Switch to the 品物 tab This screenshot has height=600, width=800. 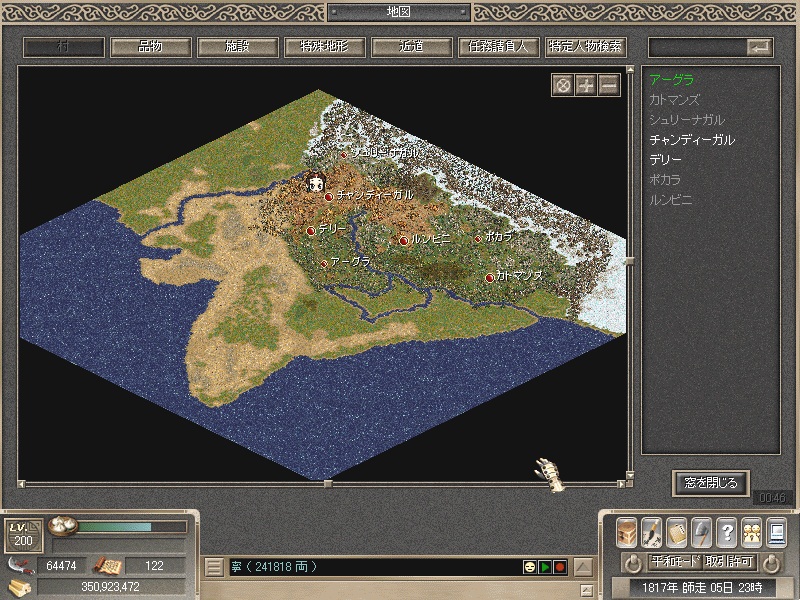(151, 47)
